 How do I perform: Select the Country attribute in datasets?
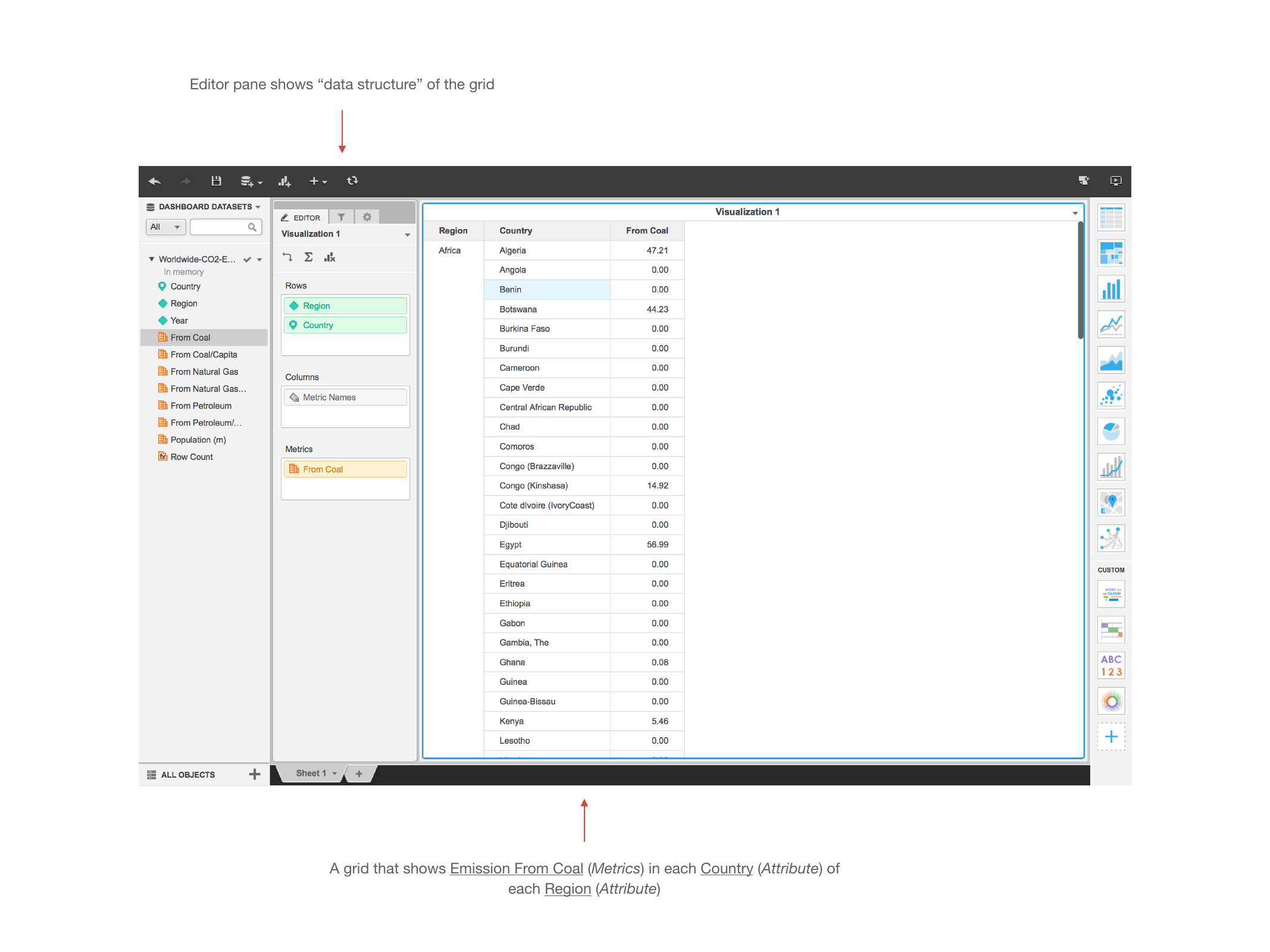pyautogui.click(x=185, y=286)
